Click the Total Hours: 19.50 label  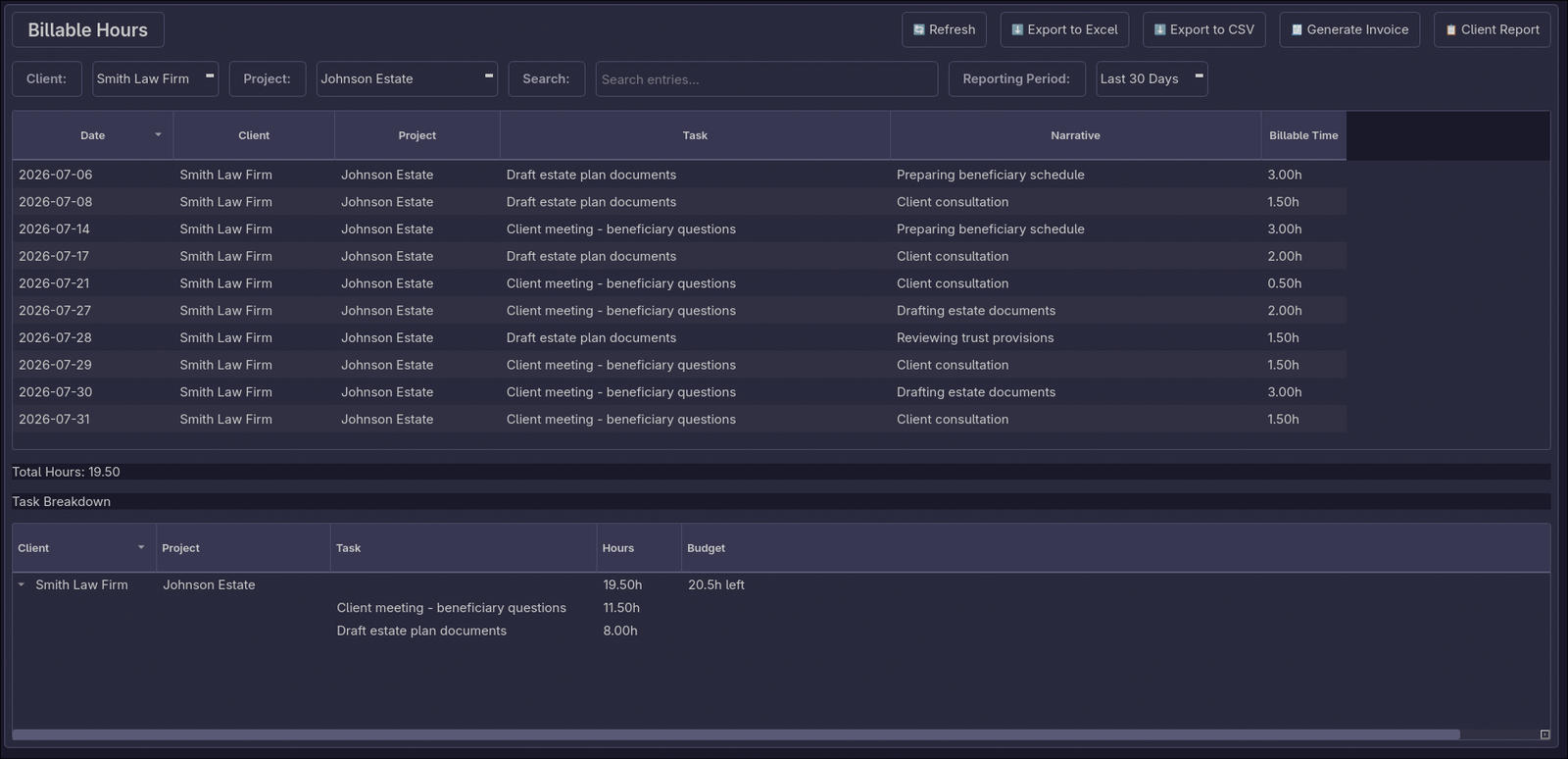coord(66,472)
